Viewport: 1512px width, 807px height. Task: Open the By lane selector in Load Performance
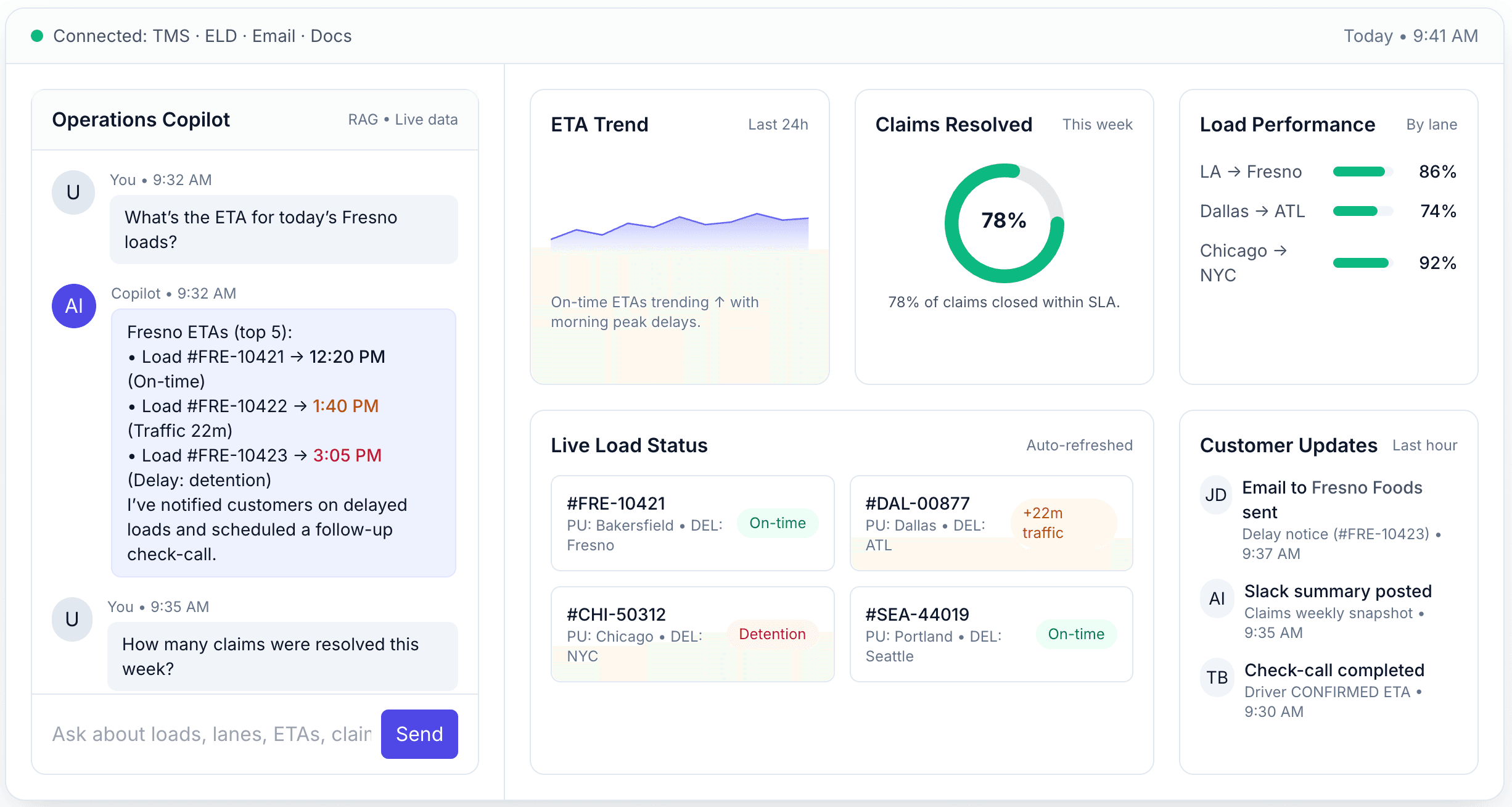click(1431, 124)
